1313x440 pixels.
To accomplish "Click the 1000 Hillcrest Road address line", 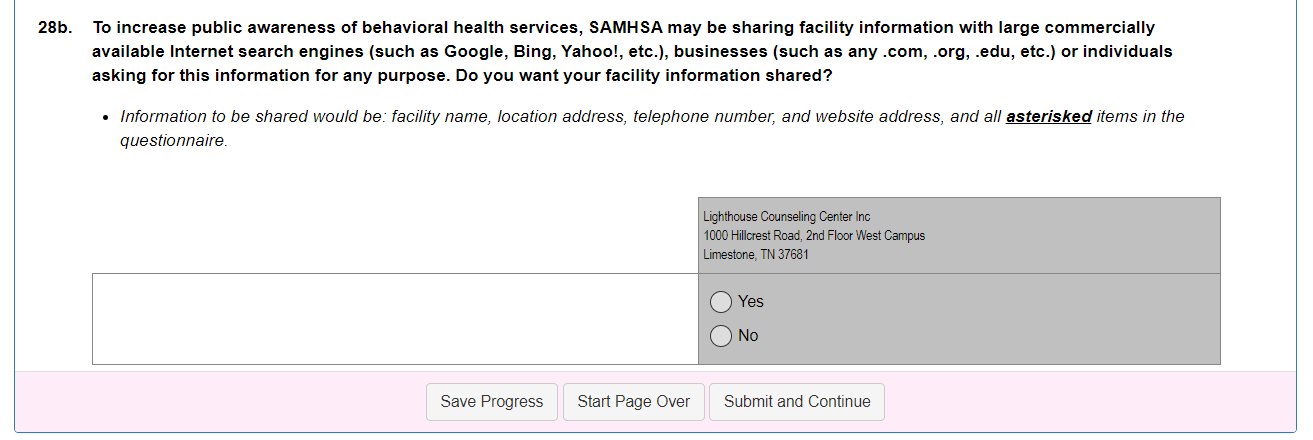I will click(813, 236).
